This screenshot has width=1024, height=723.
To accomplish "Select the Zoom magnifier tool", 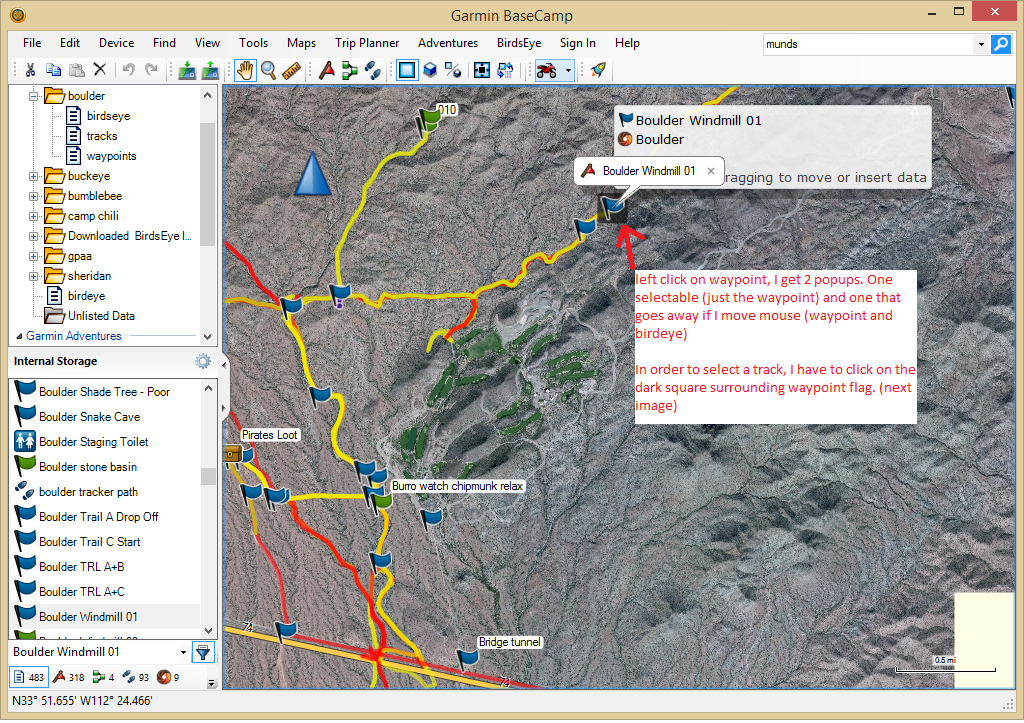I will click(268, 70).
